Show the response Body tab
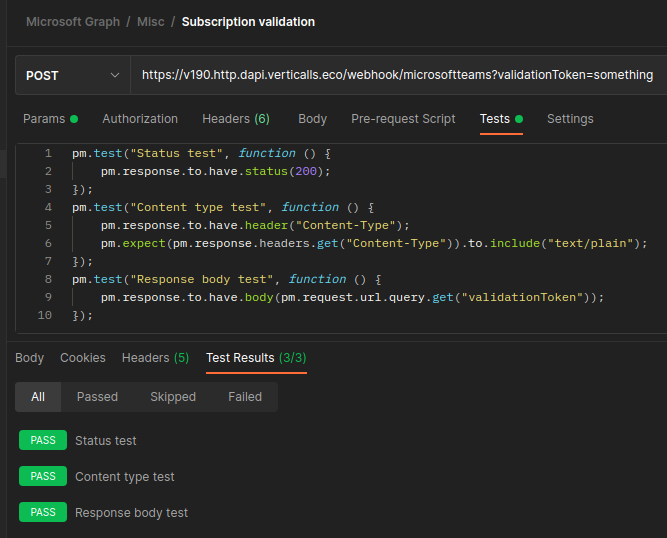667x538 pixels. 30,358
